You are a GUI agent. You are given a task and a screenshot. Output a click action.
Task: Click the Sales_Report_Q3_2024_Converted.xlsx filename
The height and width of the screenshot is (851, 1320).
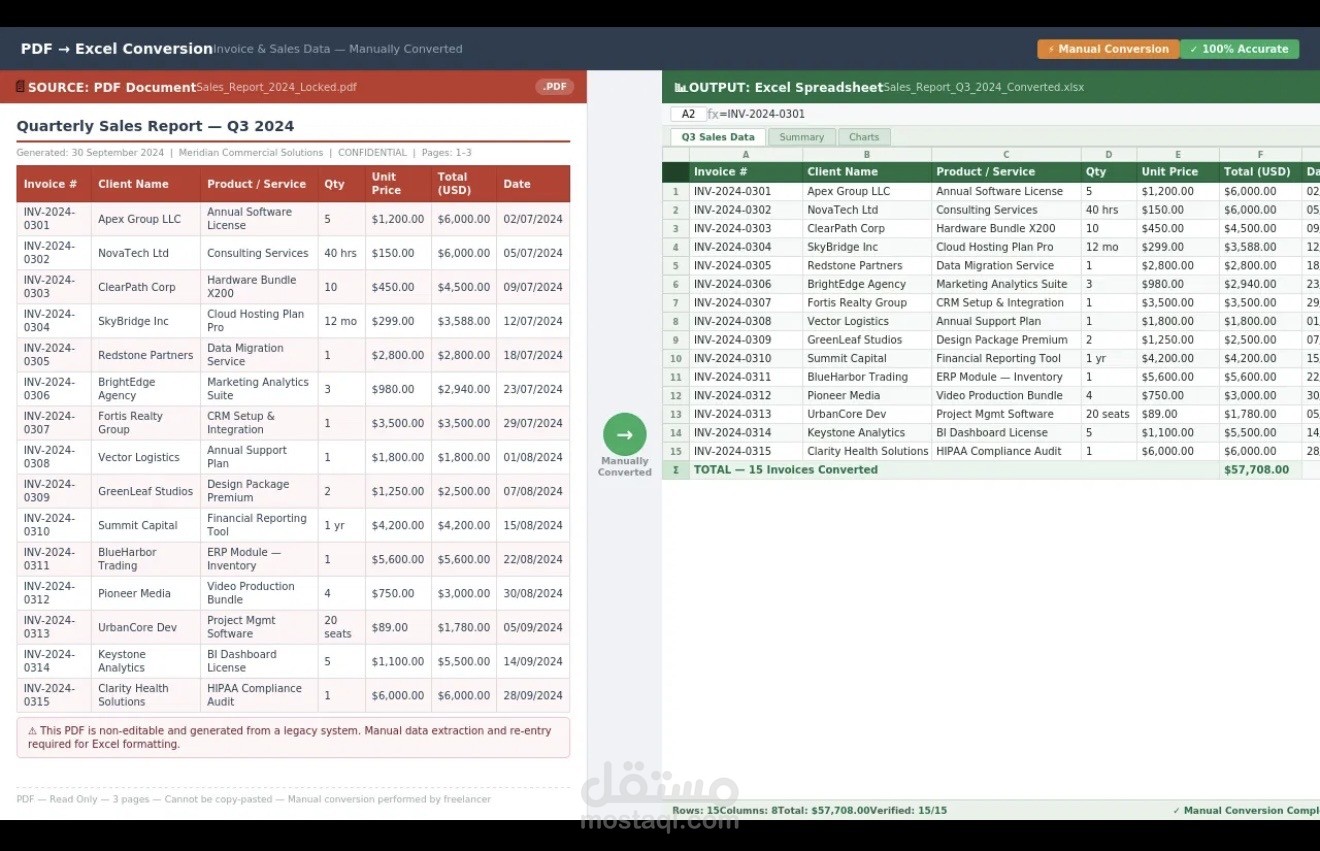point(983,87)
